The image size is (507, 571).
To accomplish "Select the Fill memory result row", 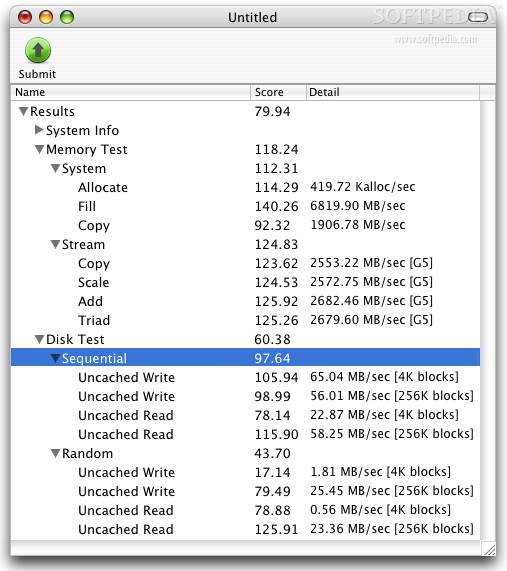I will [245, 206].
